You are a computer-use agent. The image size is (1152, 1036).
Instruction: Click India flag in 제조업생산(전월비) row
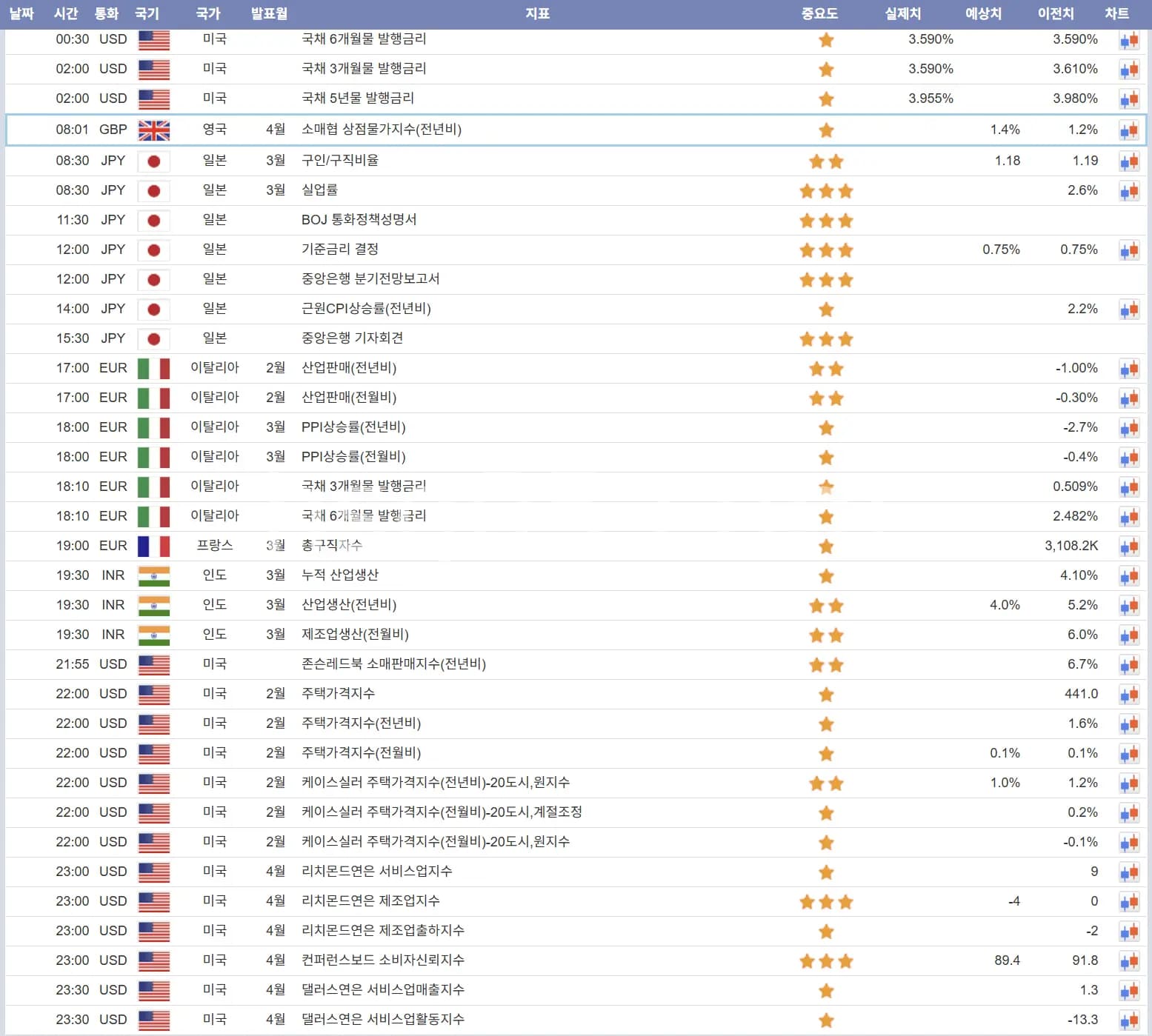click(x=154, y=635)
